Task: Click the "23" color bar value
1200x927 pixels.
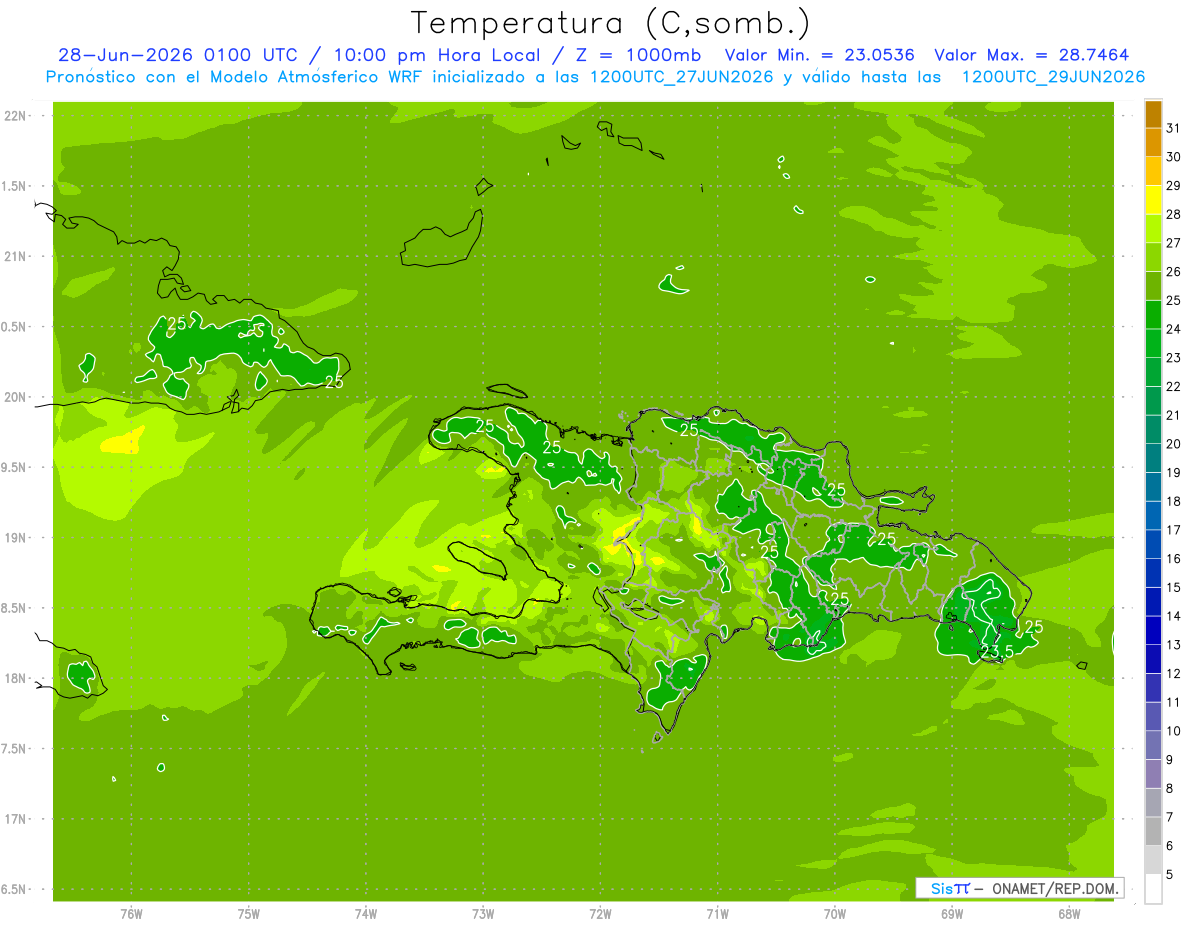Action: 1173,358
